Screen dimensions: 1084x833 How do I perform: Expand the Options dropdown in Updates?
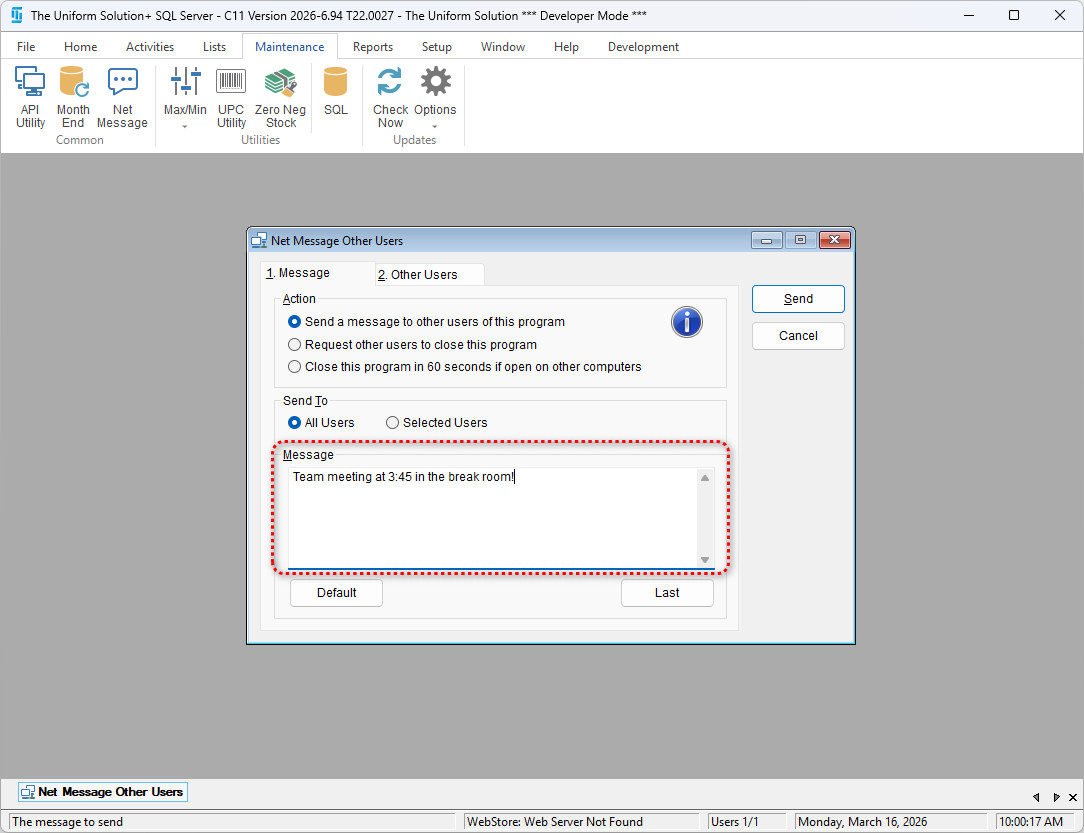click(435, 126)
